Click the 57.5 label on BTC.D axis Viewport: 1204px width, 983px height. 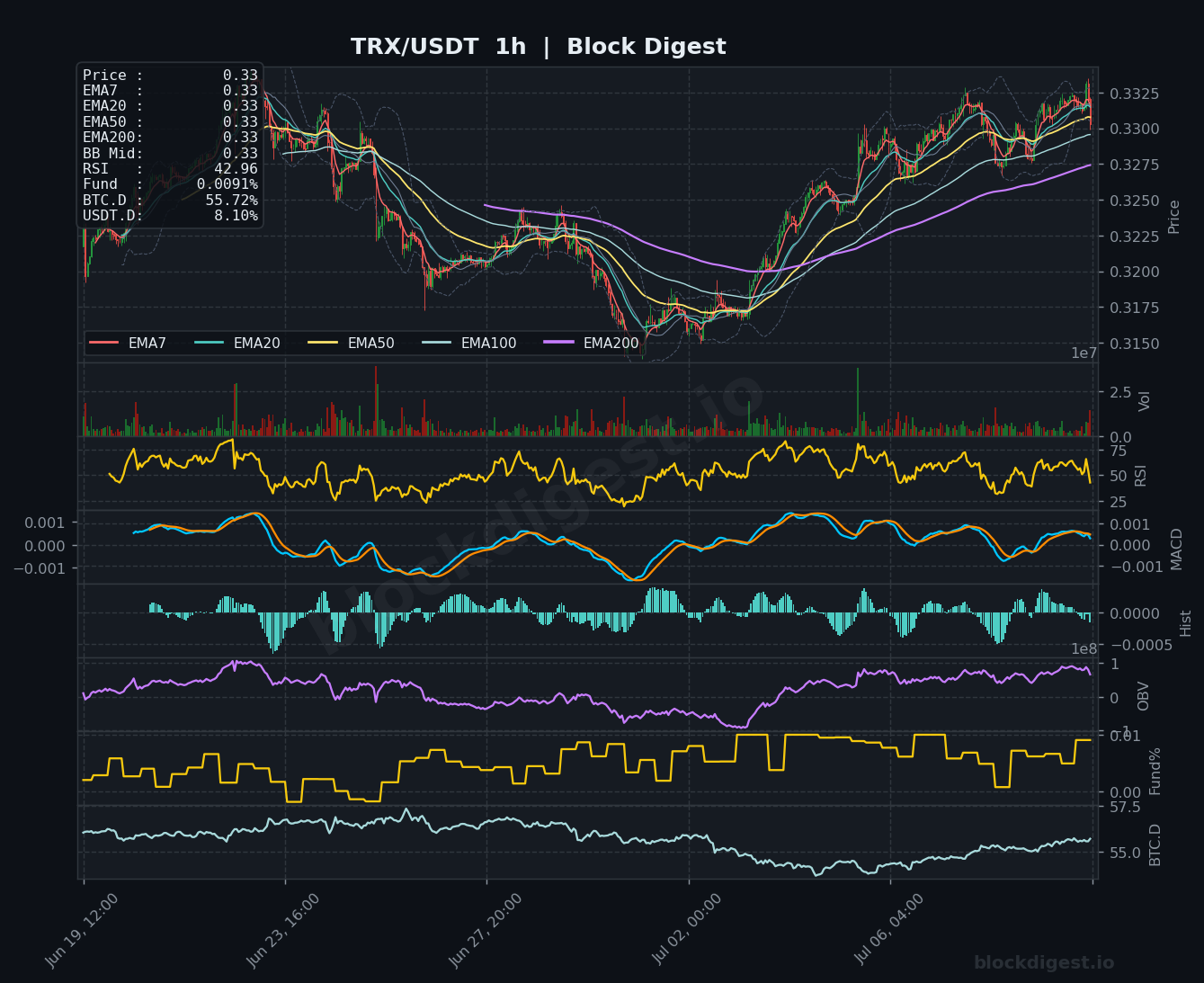click(1125, 808)
